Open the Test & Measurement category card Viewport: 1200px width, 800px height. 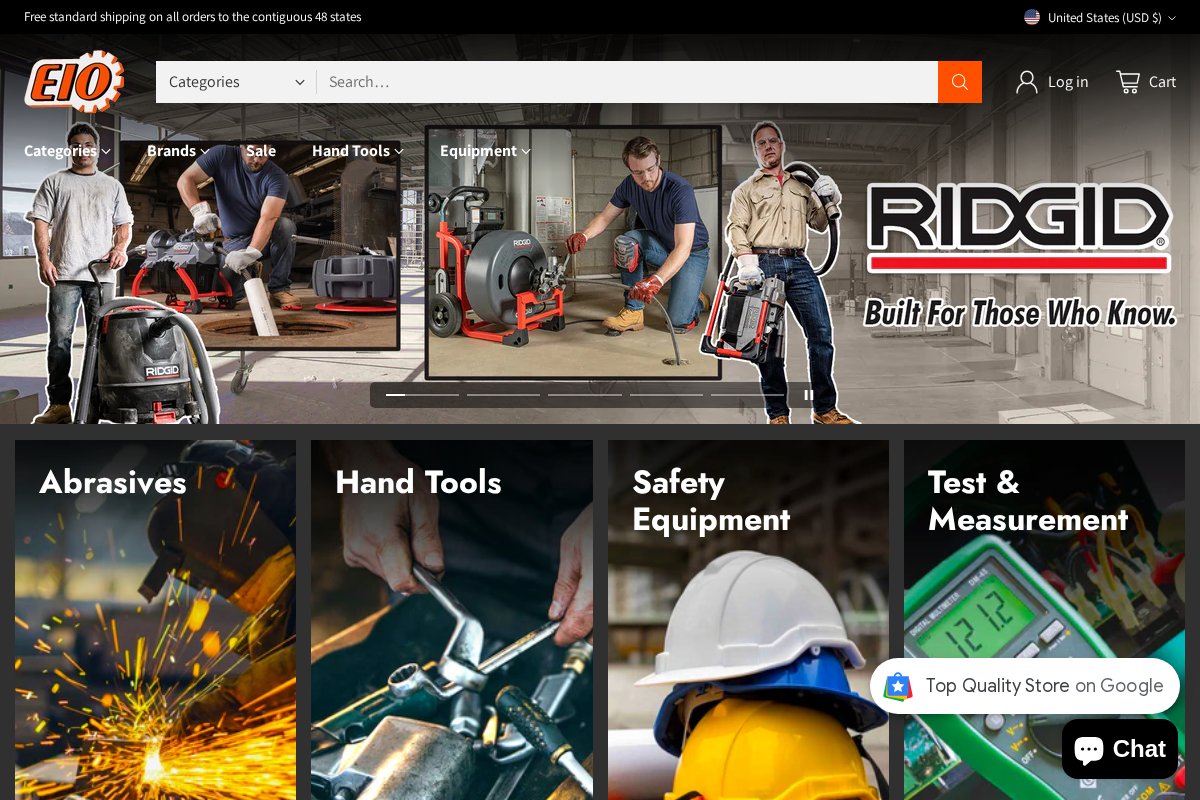pos(1043,620)
